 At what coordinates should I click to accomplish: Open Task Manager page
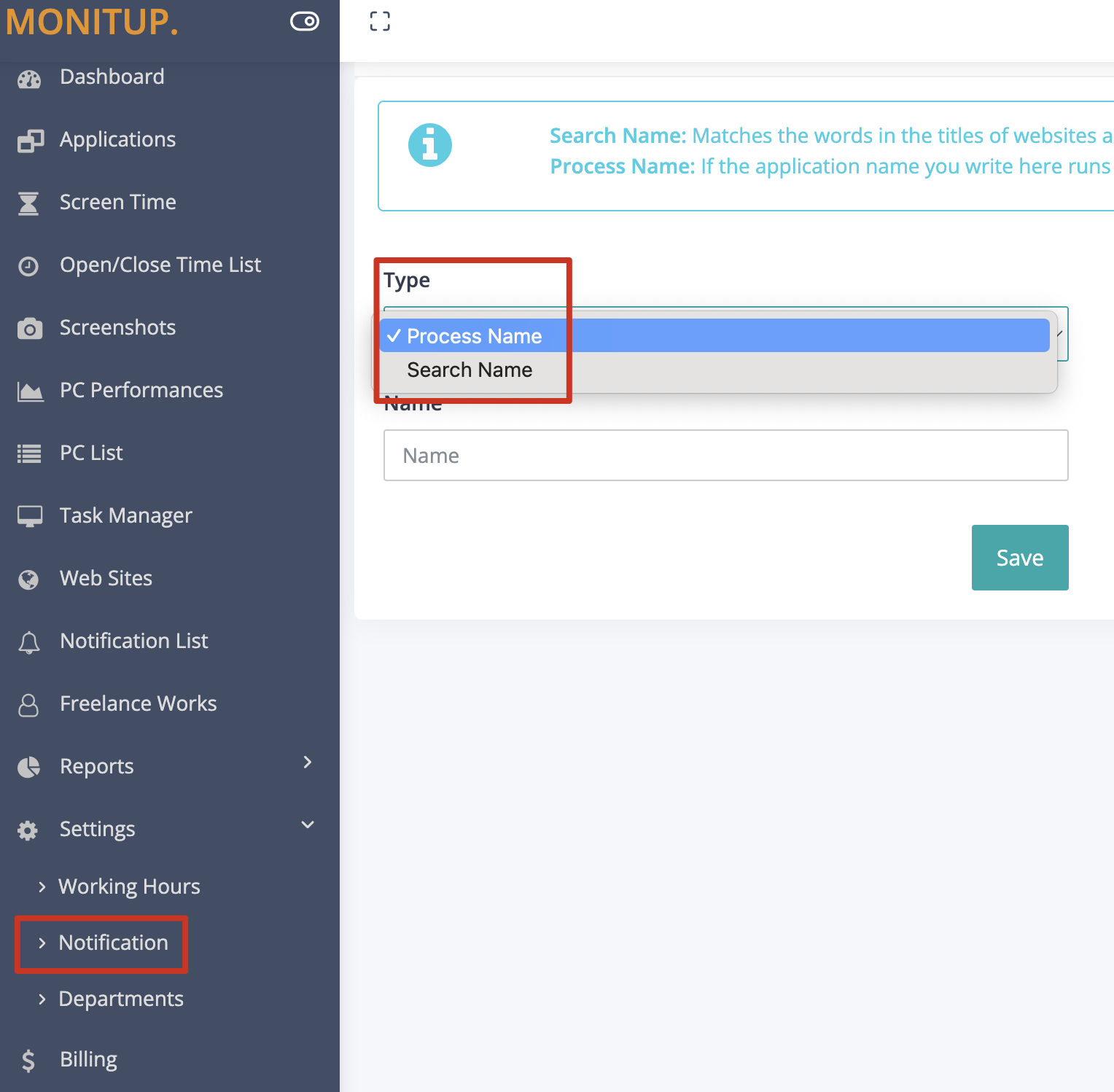[125, 515]
